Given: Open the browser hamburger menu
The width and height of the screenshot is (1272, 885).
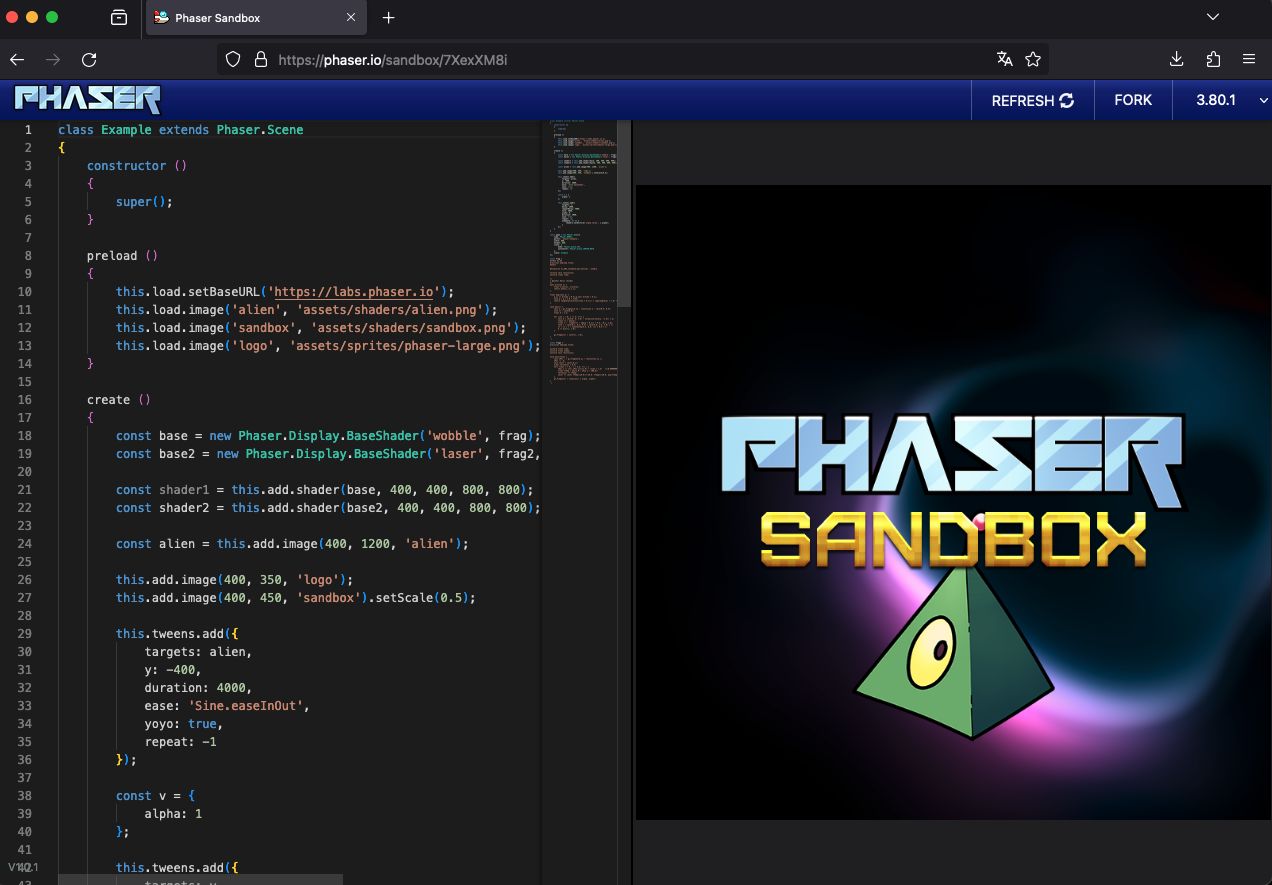Looking at the screenshot, I should 1249,60.
